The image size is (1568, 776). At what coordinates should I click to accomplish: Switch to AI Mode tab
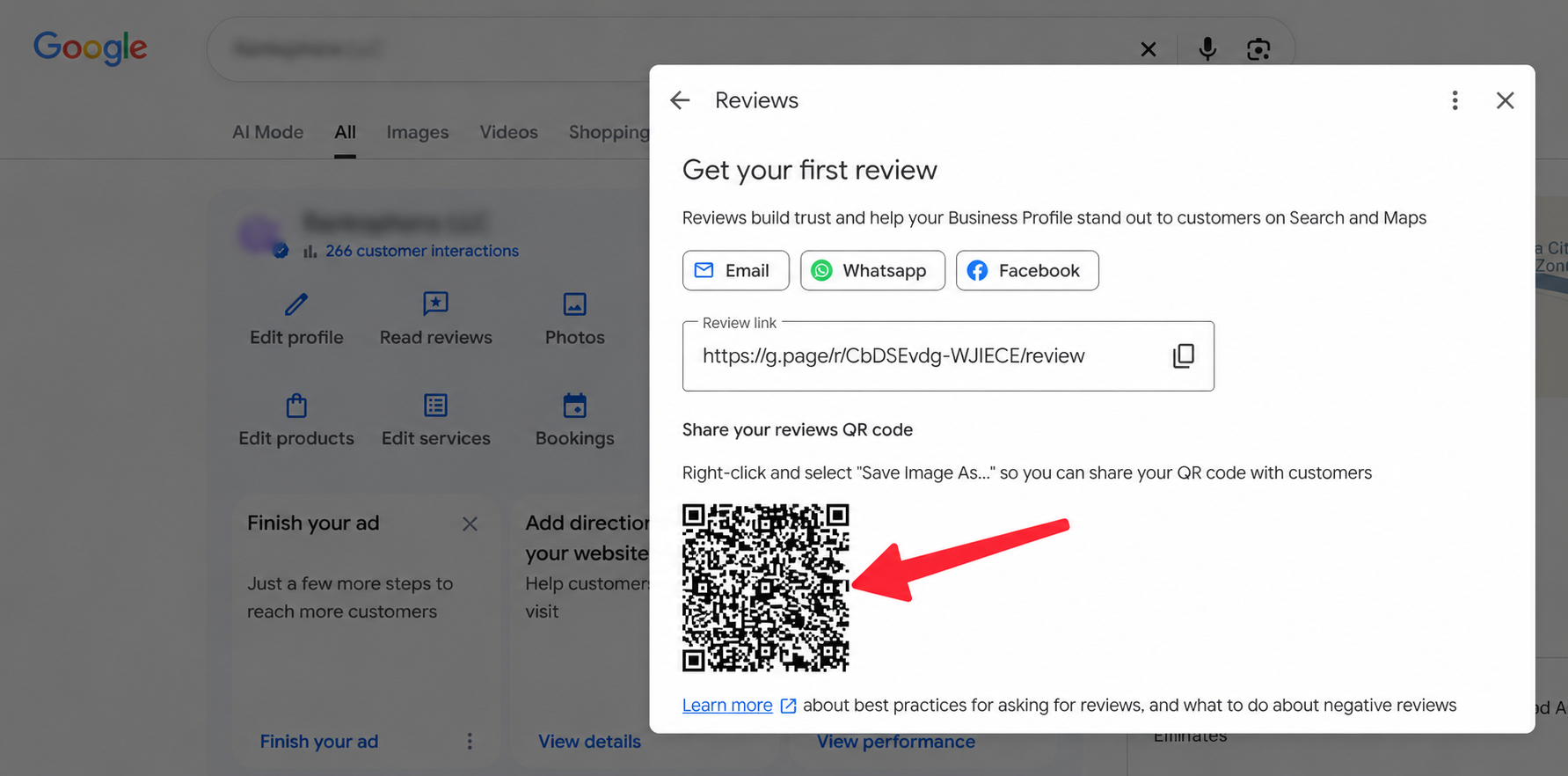click(267, 132)
